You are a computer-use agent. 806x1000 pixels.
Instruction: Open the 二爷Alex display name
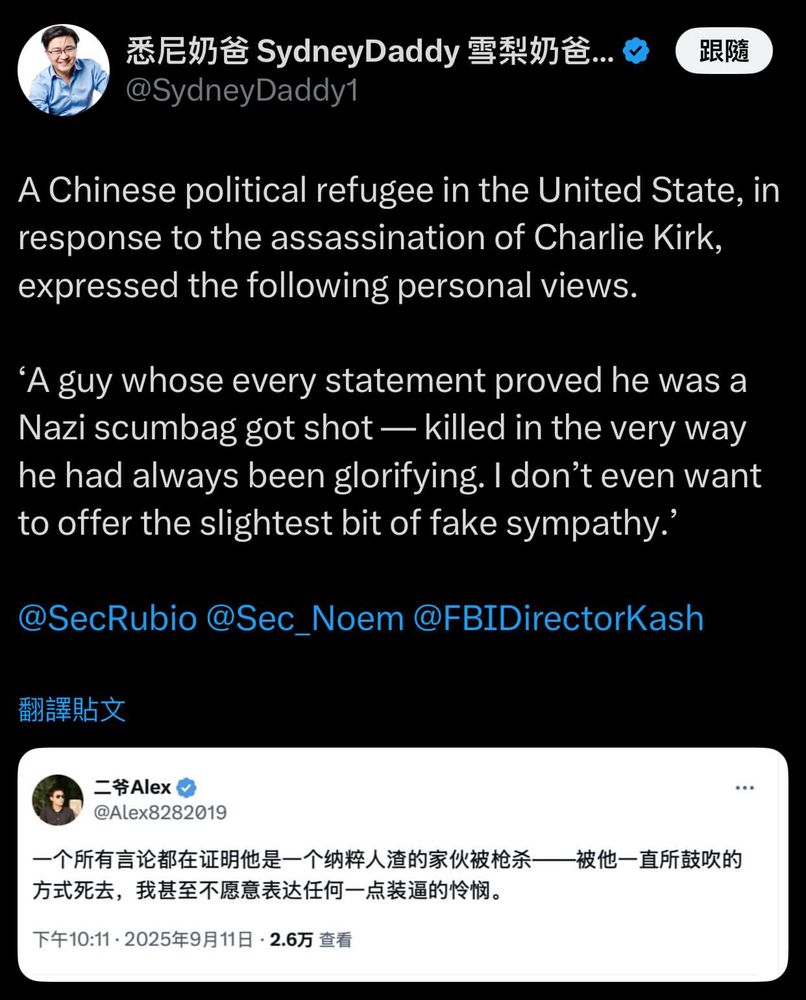click(x=133, y=788)
